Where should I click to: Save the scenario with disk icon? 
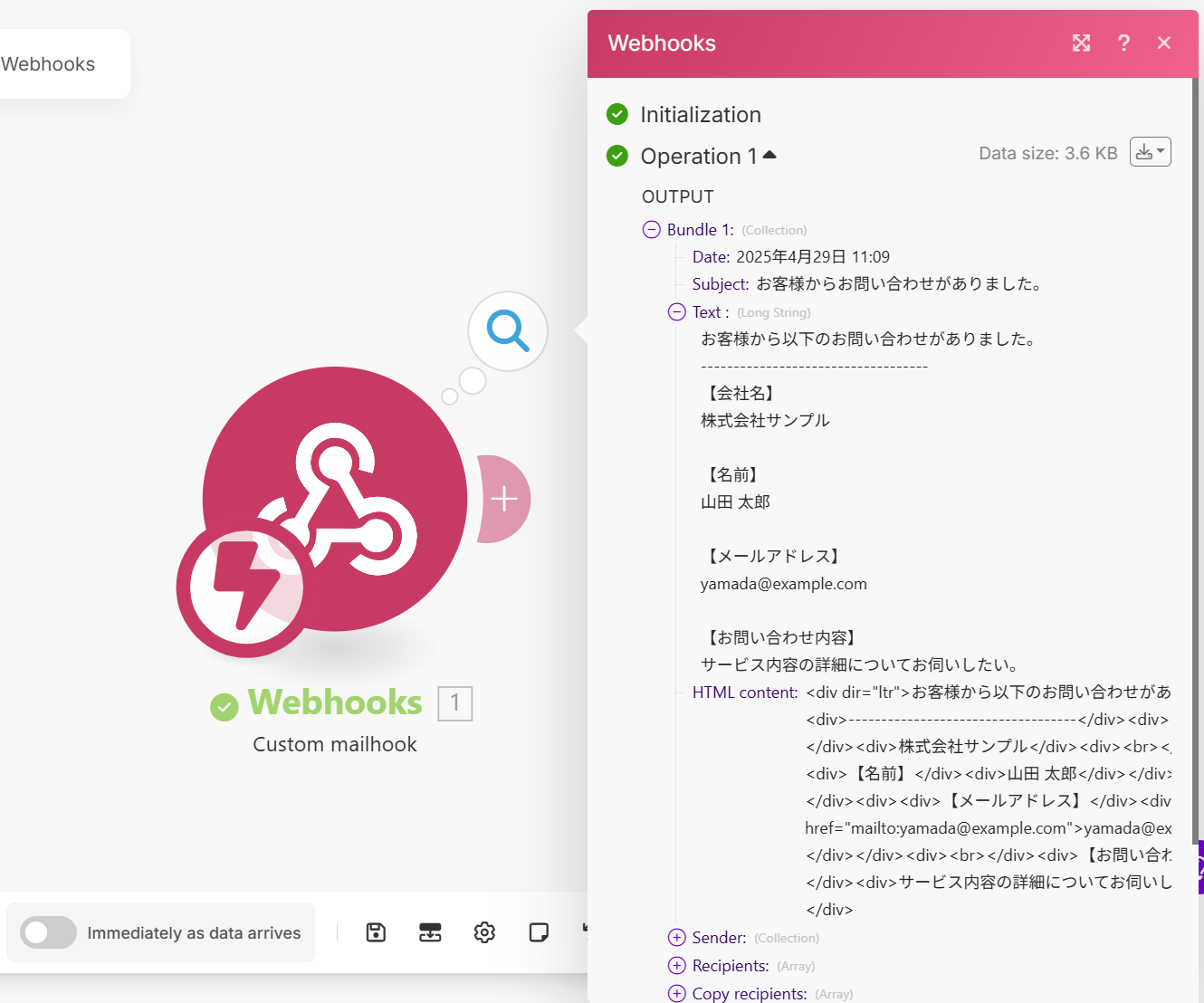(376, 932)
